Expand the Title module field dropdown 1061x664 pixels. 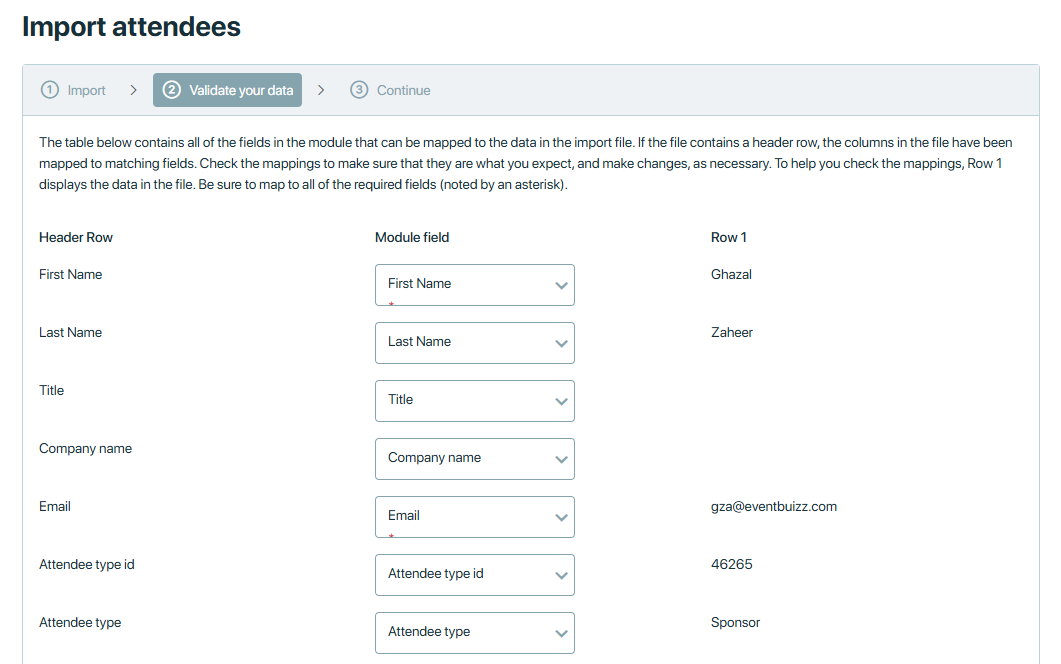click(474, 401)
